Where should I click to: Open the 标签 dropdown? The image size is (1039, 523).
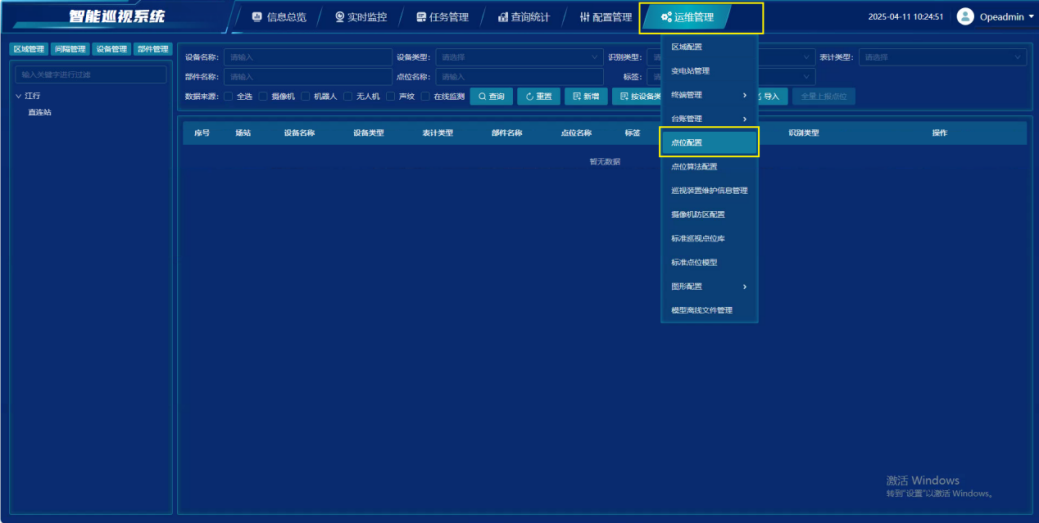click(731, 77)
